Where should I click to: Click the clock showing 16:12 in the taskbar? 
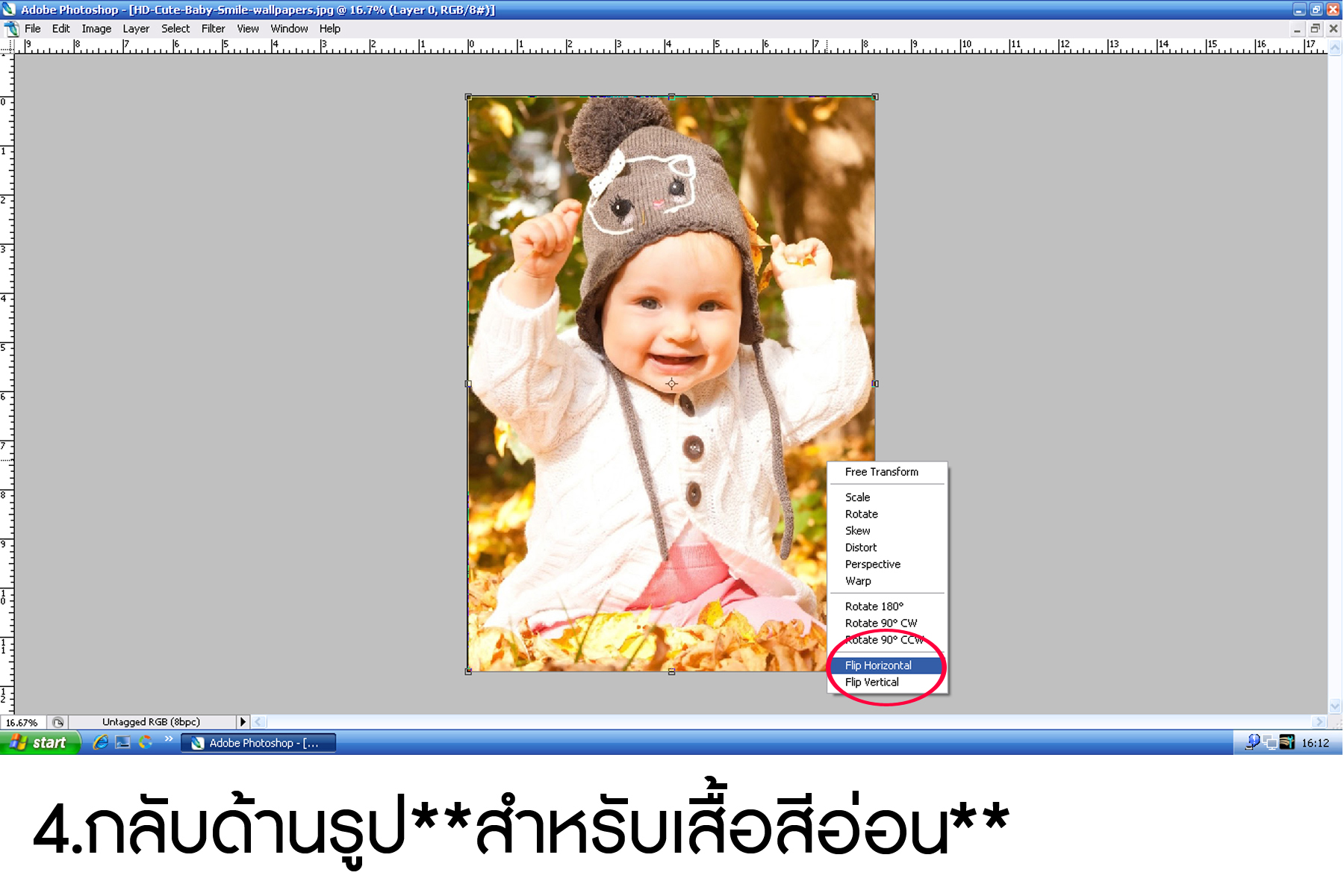pyautogui.click(x=1316, y=743)
